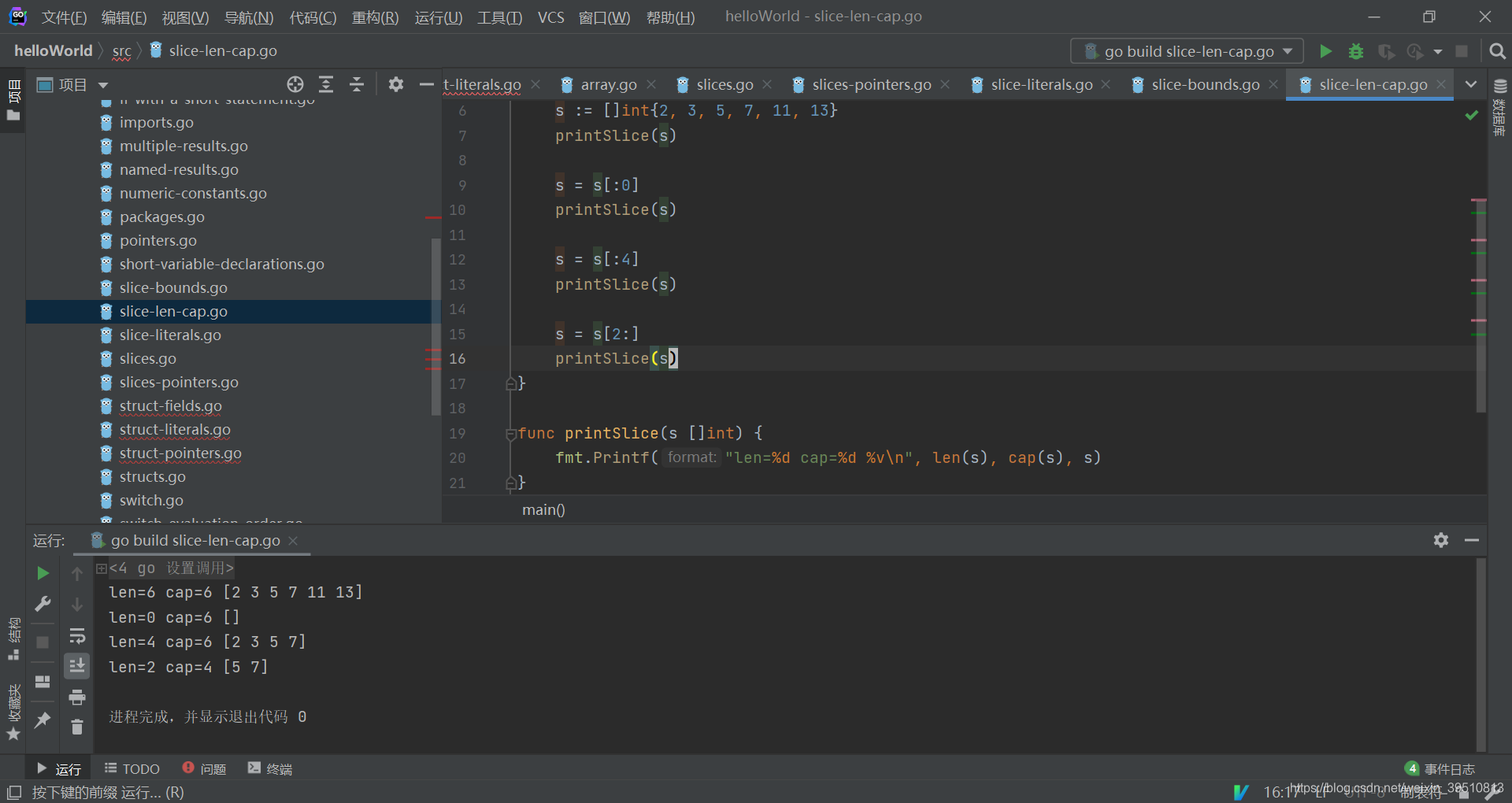Open 终端 terminal tool window

tap(270, 768)
